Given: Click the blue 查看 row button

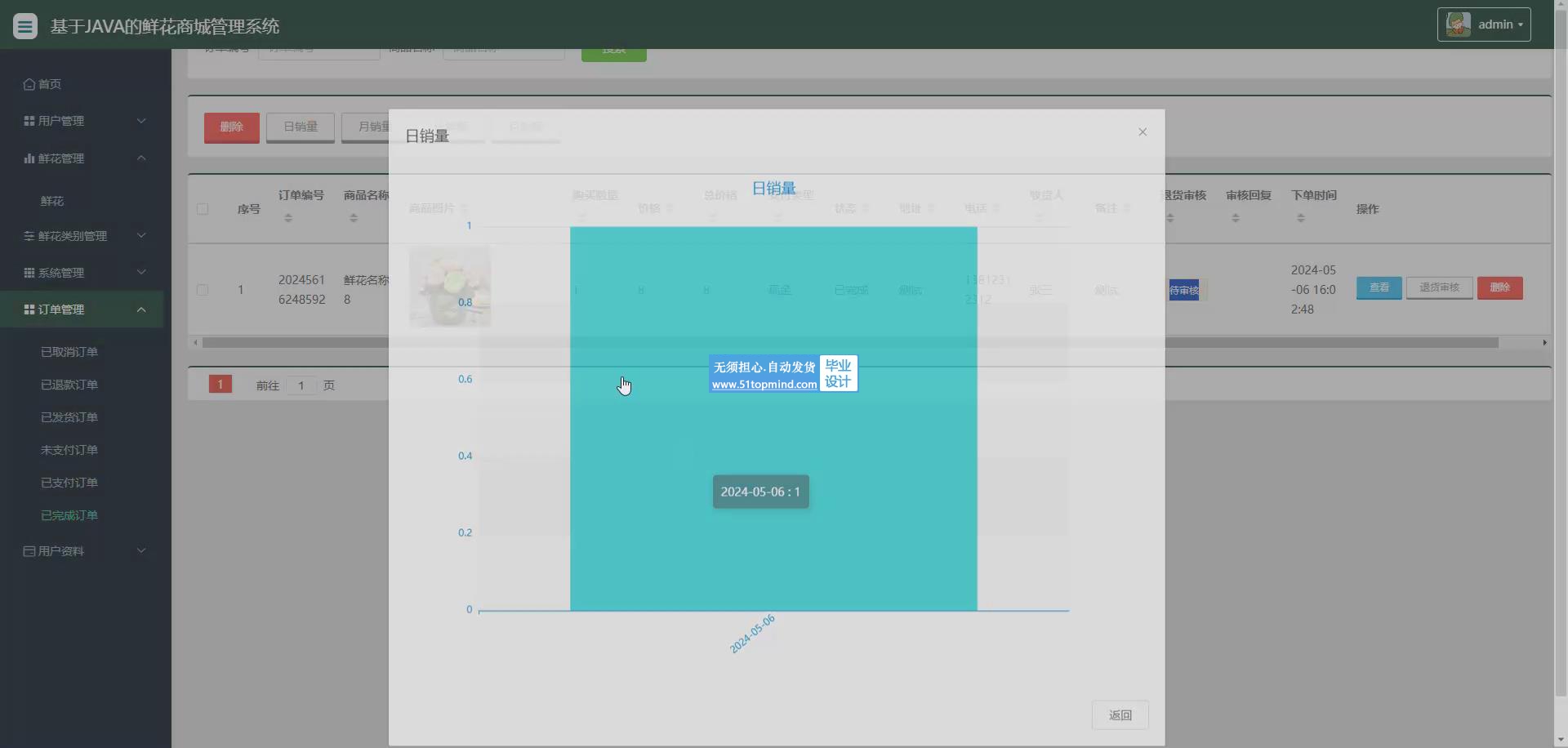Looking at the screenshot, I should pyautogui.click(x=1379, y=287).
